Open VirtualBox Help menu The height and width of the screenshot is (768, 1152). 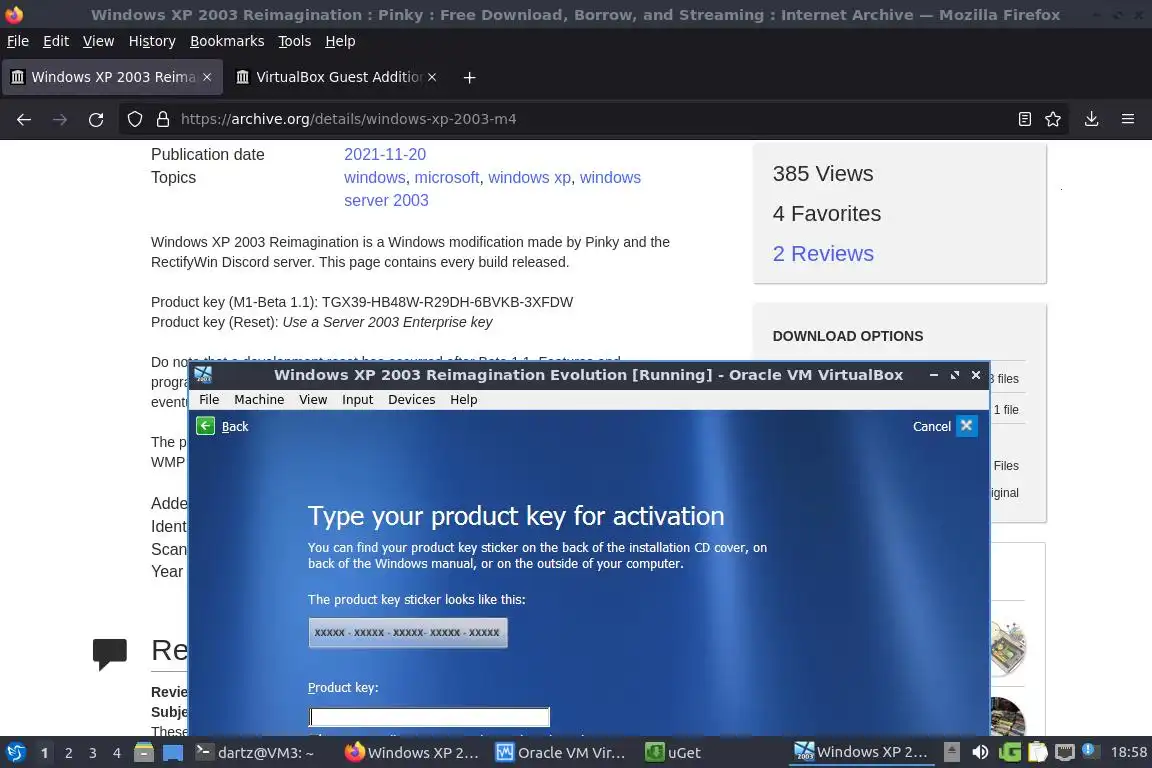click(x=464, y=399)
